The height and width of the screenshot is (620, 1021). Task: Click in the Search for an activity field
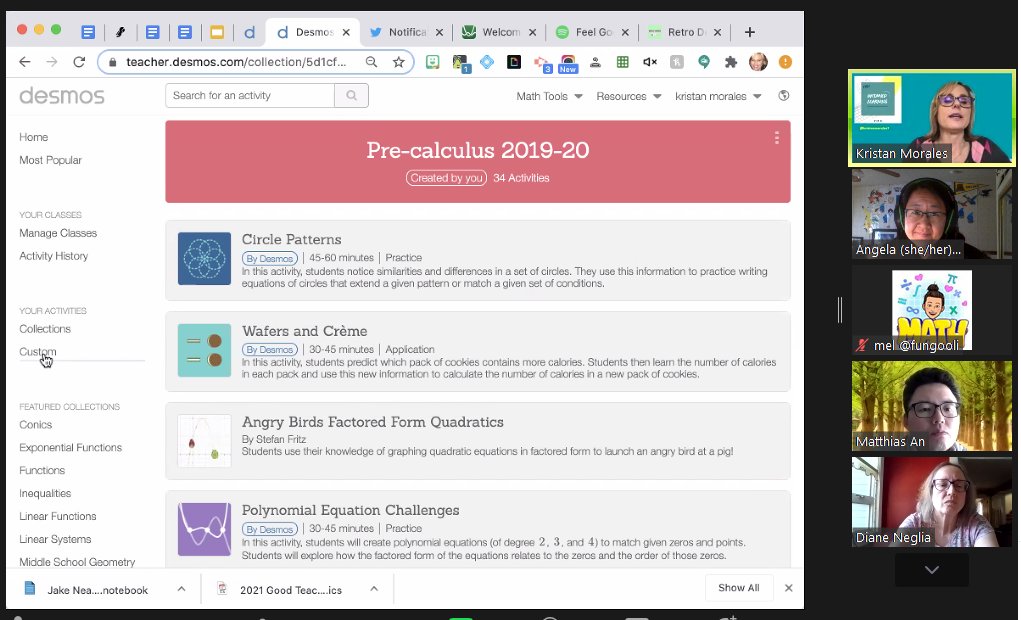point(250,96)
